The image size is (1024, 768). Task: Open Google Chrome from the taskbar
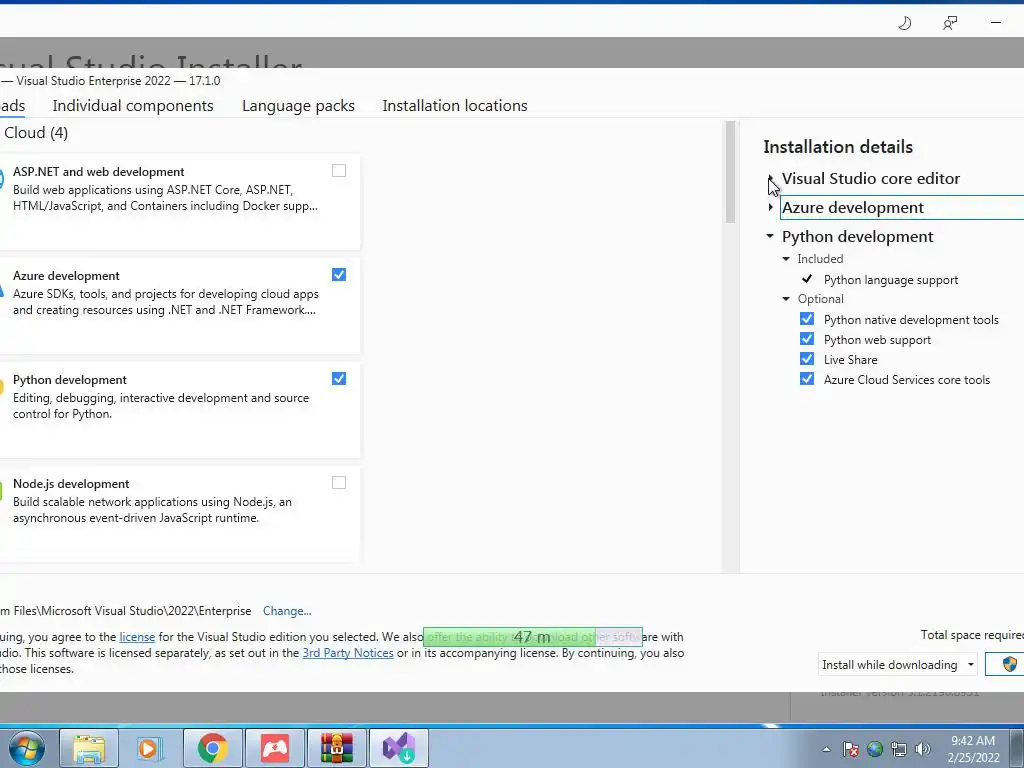212,748
